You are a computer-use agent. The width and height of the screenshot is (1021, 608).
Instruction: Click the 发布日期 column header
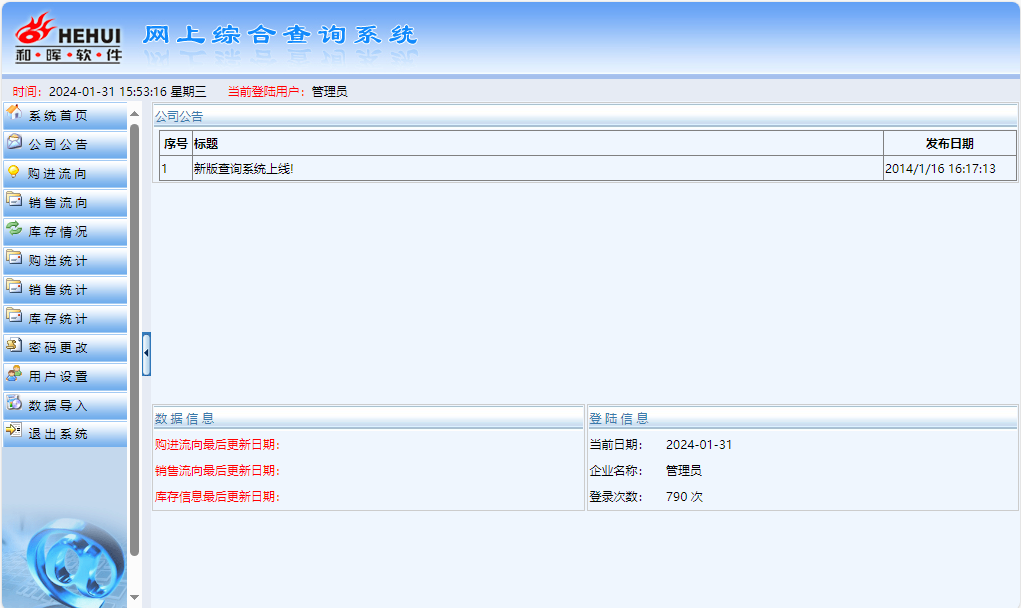pos(949,143)
